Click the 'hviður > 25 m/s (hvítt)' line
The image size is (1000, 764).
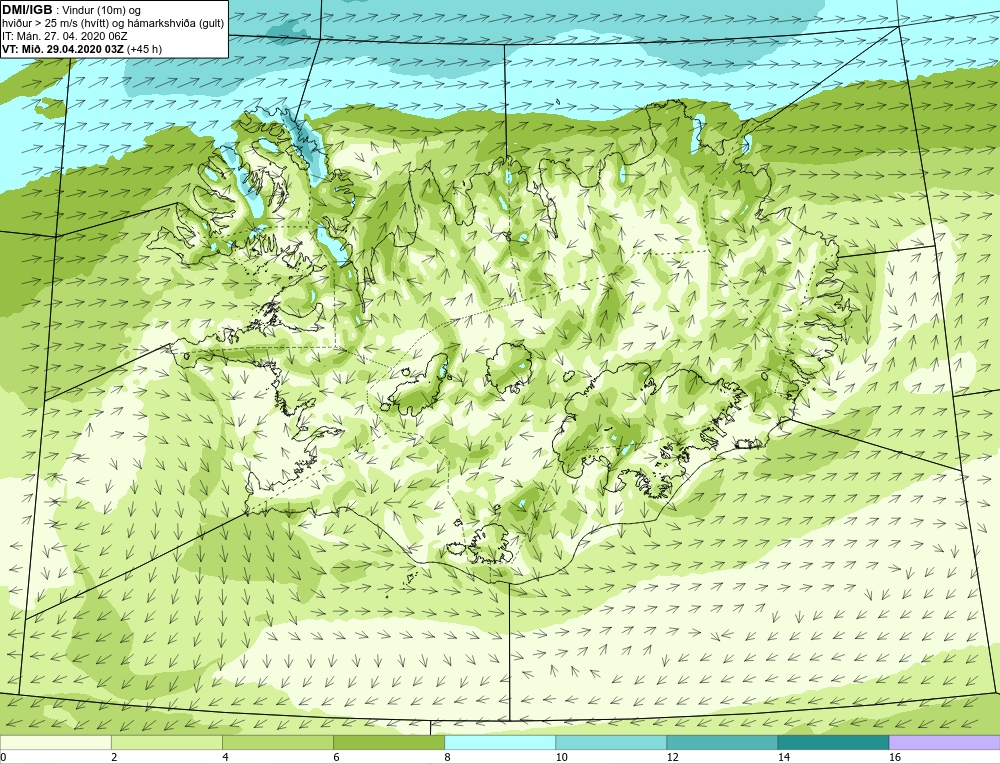click(x=55, y=23)
